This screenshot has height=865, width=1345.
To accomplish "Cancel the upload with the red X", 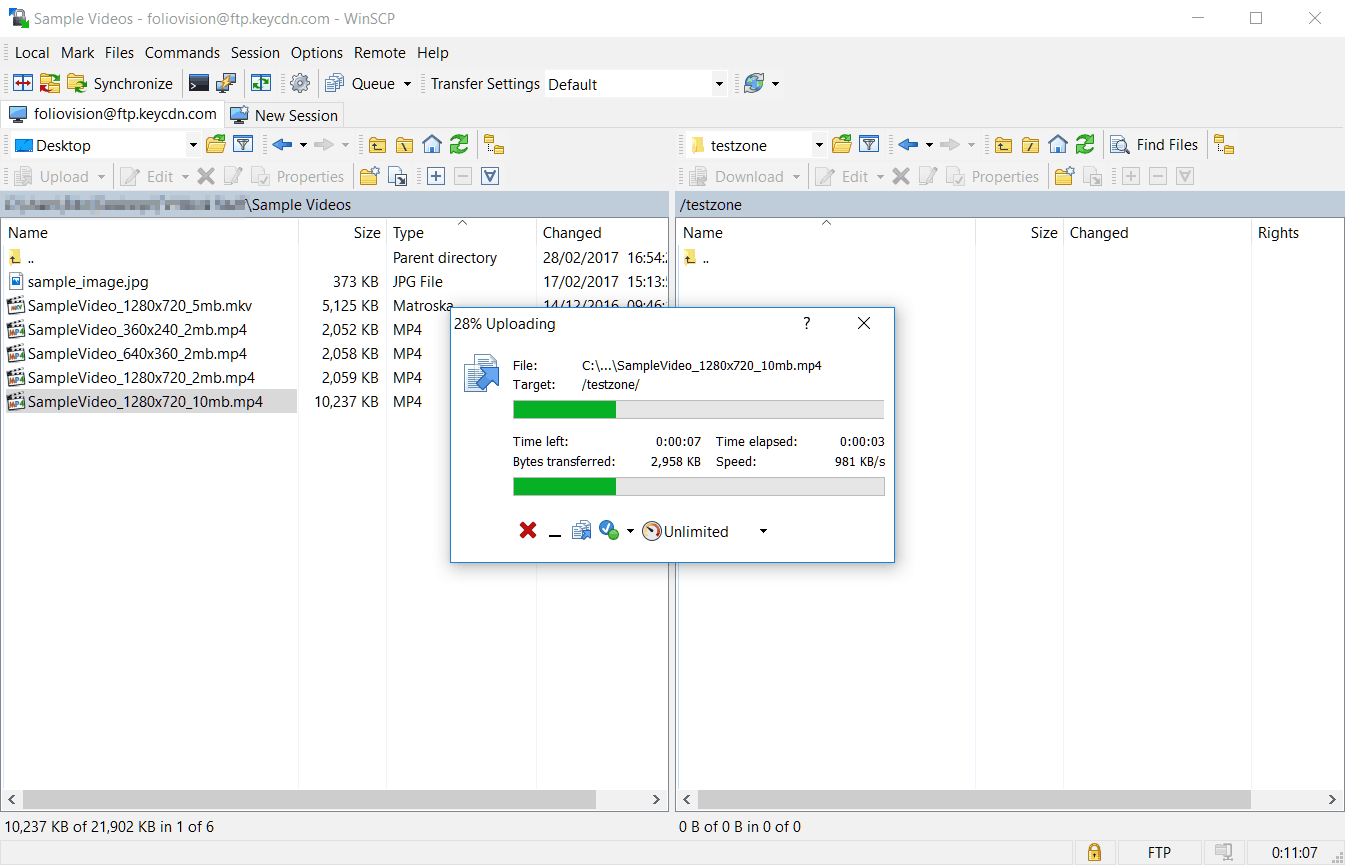I will (528, 531).
